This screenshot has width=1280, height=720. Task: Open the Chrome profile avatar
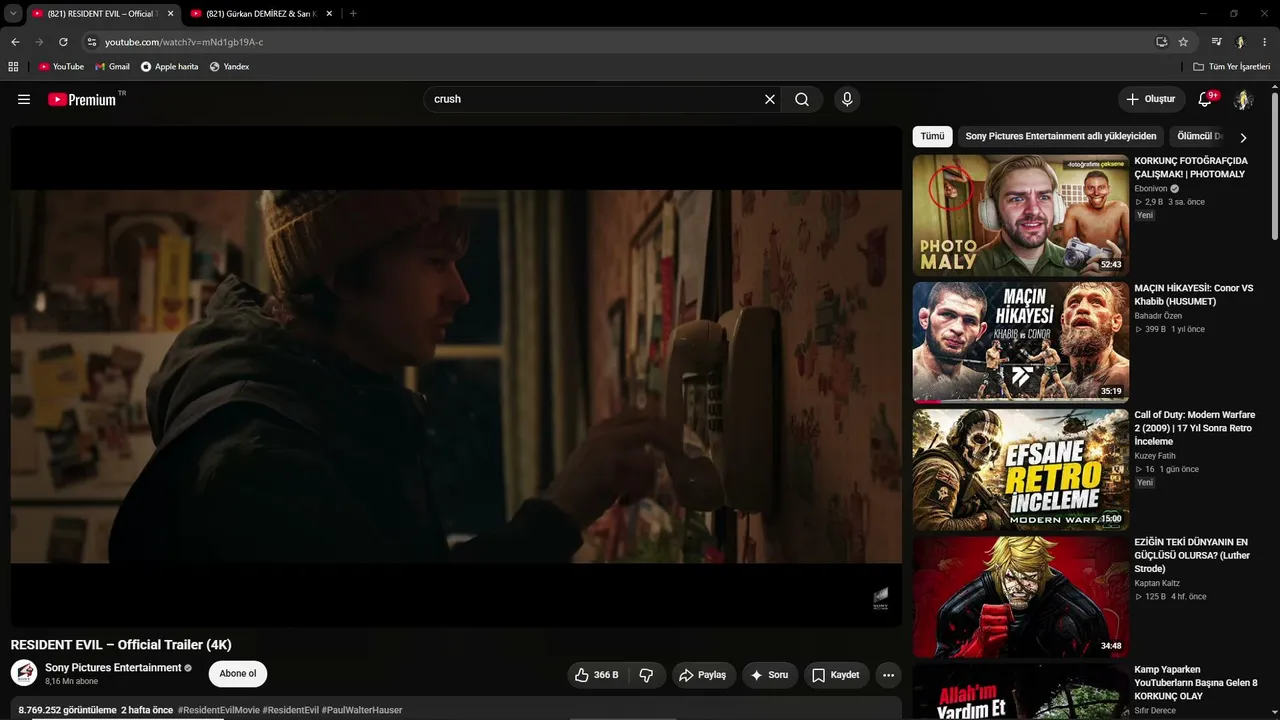coord(1240,42)
